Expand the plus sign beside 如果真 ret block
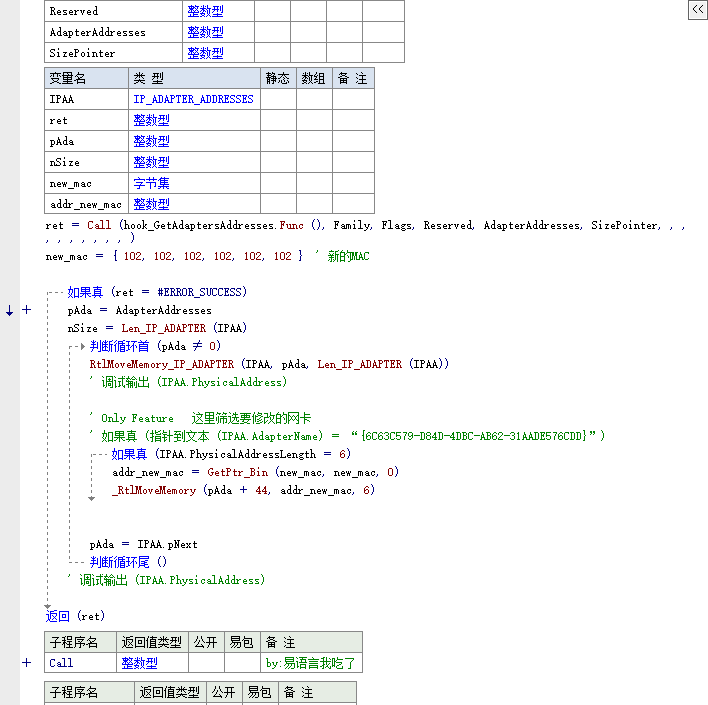The height and width of the screenshot is (705, 708). 27,310
